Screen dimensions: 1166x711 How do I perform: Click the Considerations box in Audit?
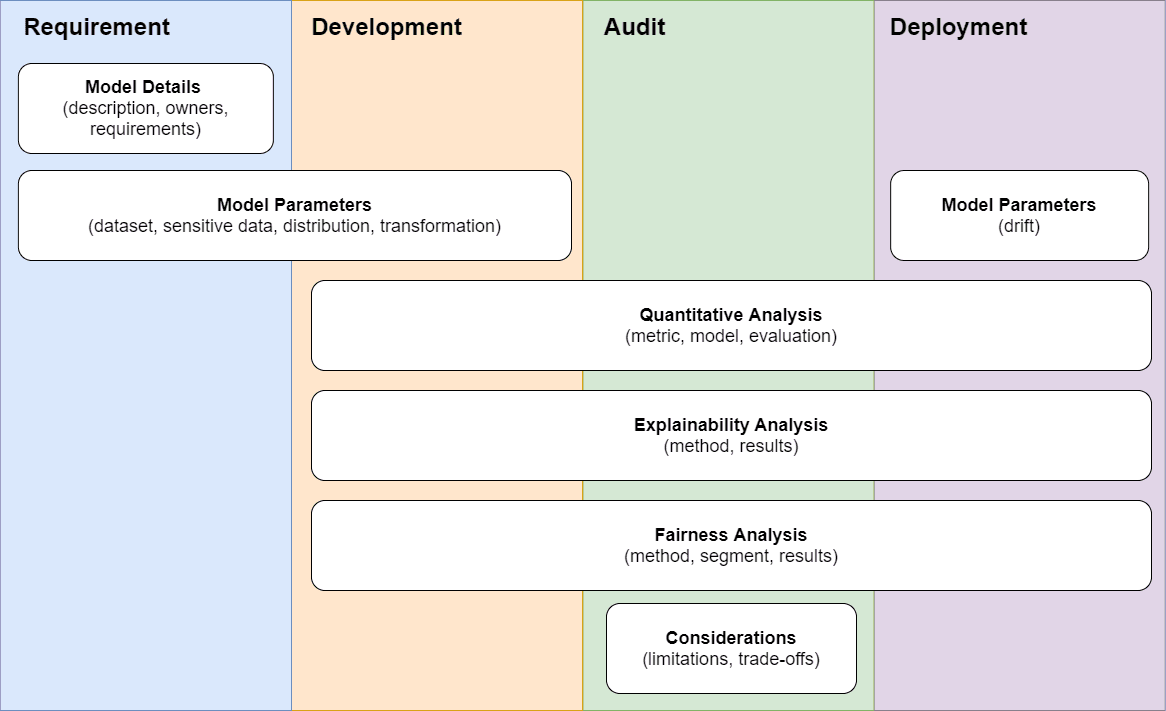(x=730, y=648)
